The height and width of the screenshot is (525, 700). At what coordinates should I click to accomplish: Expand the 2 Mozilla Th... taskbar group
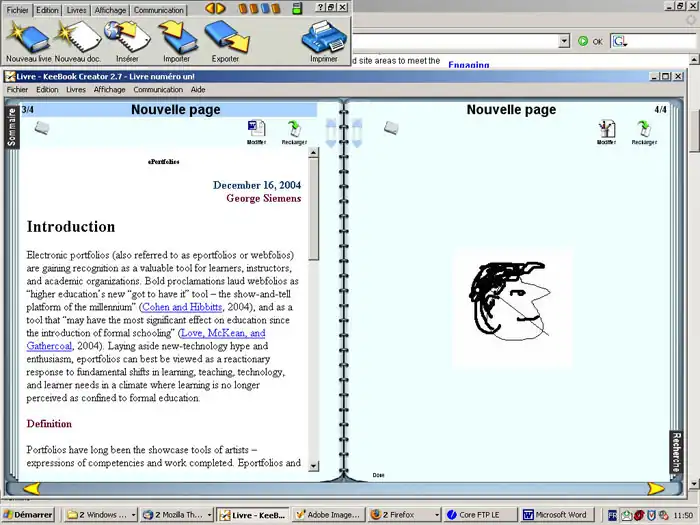(x=209, y=515)
